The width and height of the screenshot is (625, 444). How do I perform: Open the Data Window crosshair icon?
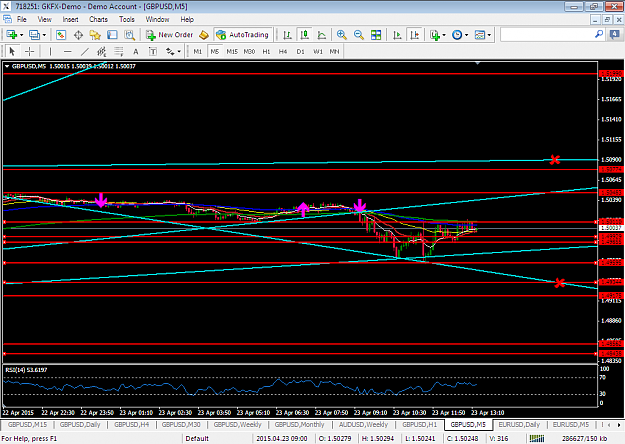[x=78, y=35]
